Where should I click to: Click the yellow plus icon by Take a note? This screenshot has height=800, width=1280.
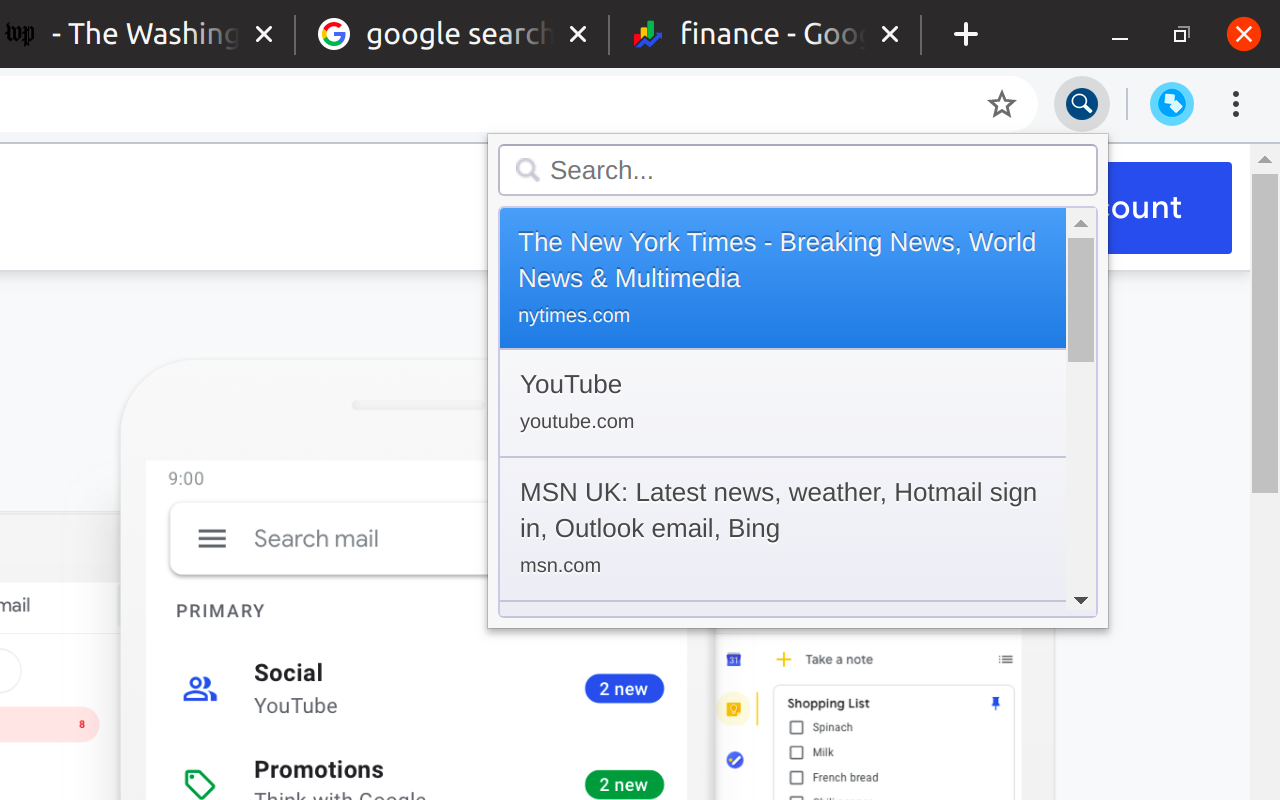pos(784,659)
